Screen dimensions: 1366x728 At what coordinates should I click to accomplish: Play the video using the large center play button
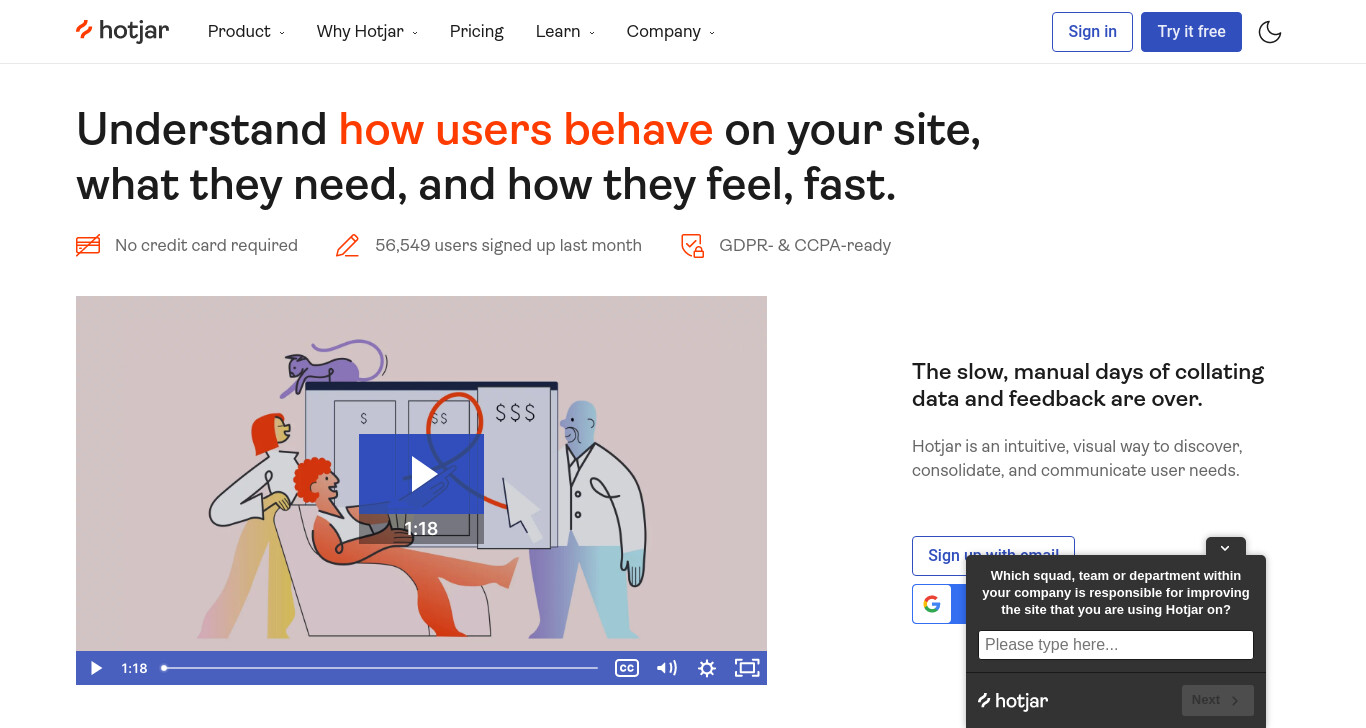(421, 474)
